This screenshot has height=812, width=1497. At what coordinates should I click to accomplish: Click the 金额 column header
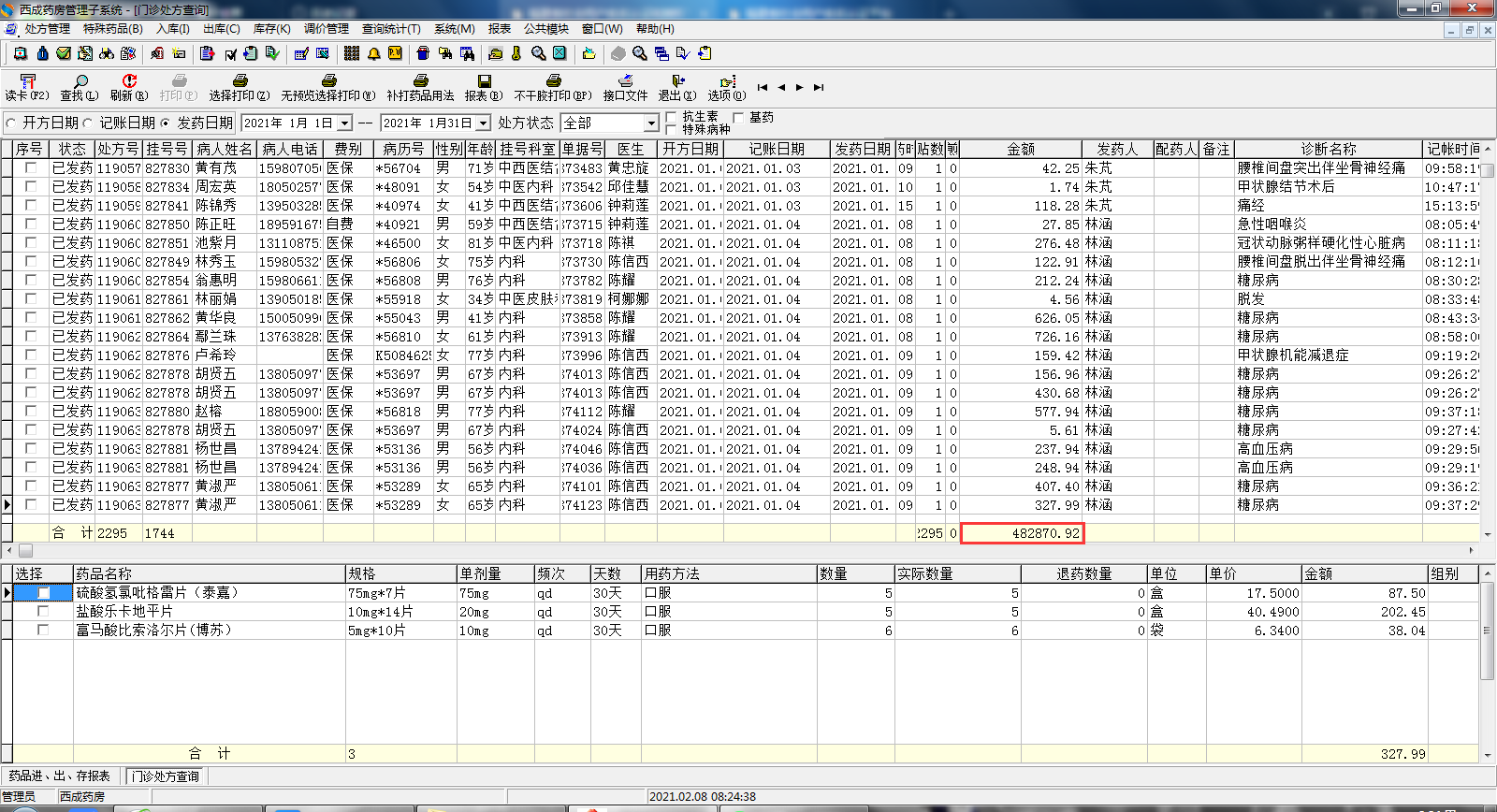click(x=1020, y=149)
